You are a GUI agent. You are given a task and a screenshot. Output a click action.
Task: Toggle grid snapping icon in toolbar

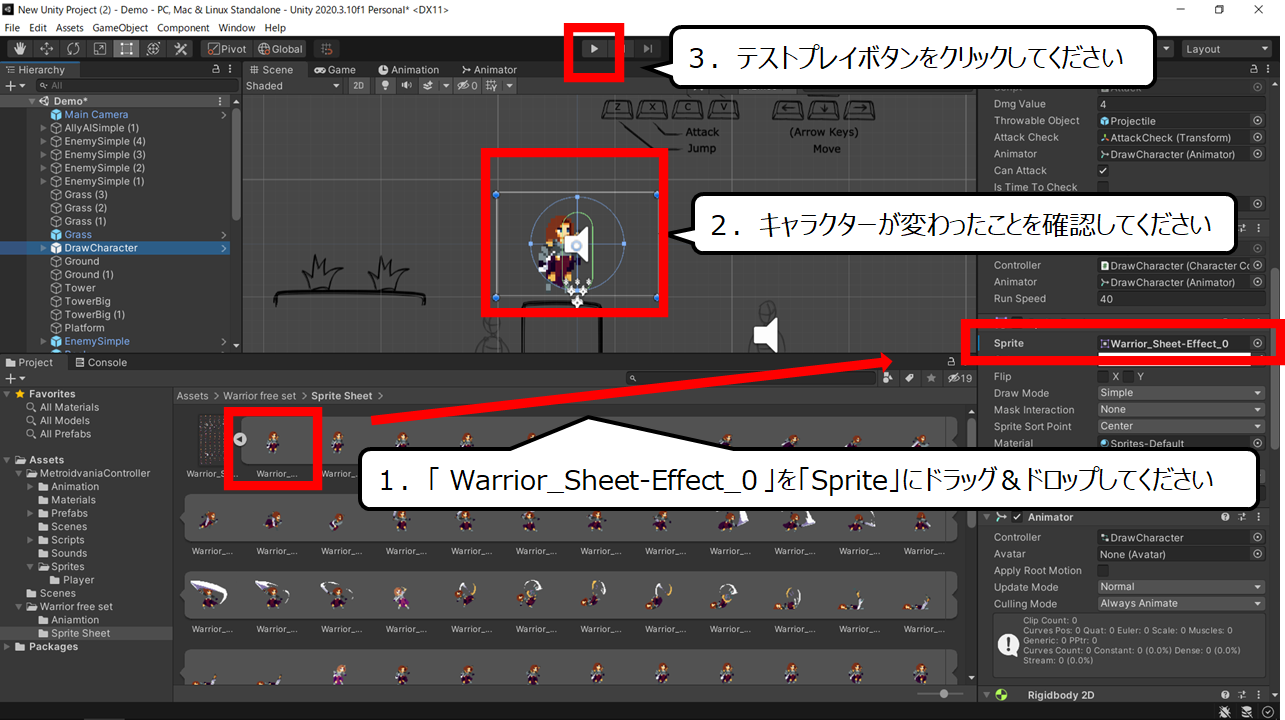pyautogui.click(x=324, y=48)
